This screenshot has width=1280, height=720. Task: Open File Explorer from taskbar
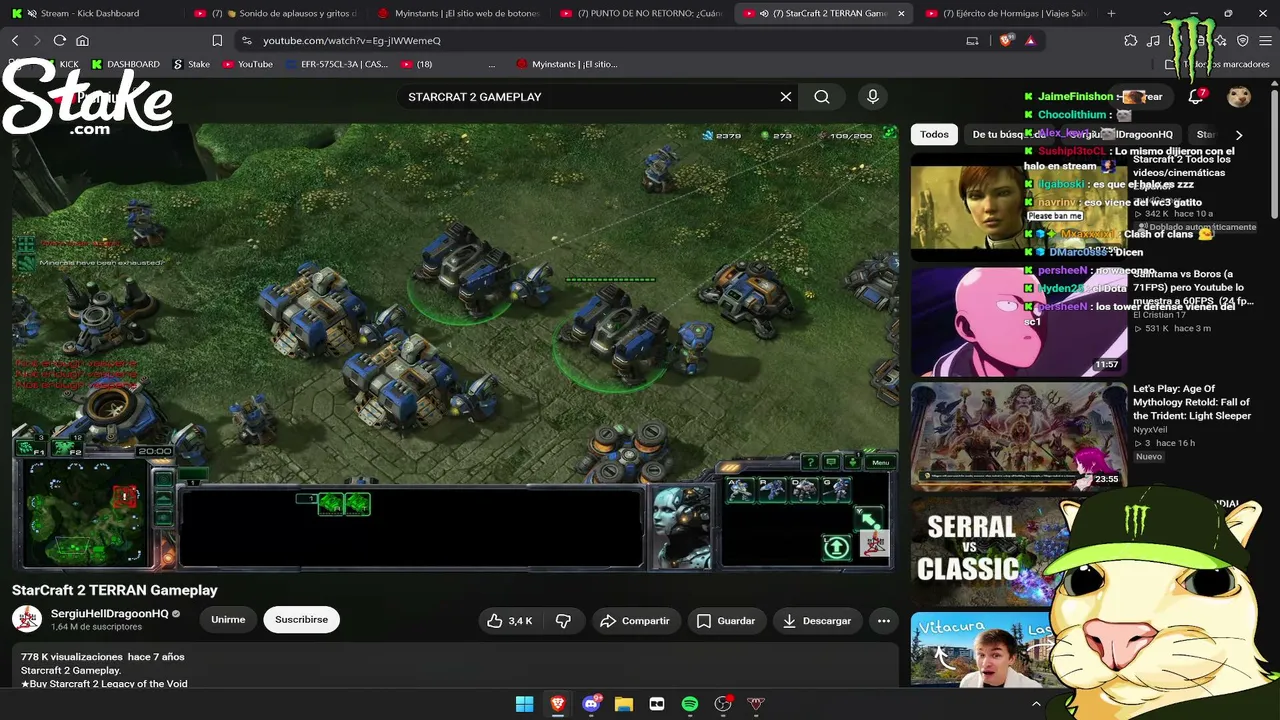[x=624, y=704]
